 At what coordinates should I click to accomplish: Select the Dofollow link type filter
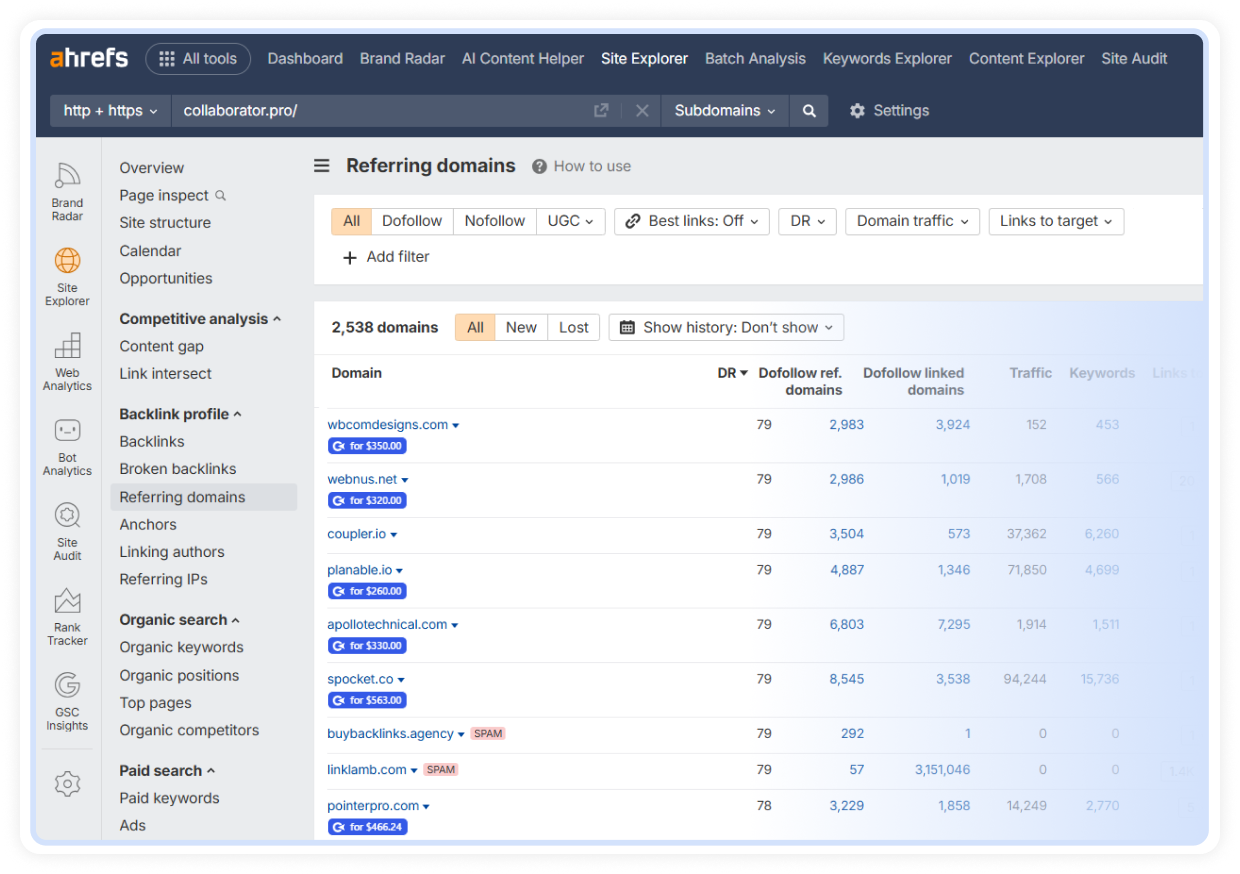[412, 221]
